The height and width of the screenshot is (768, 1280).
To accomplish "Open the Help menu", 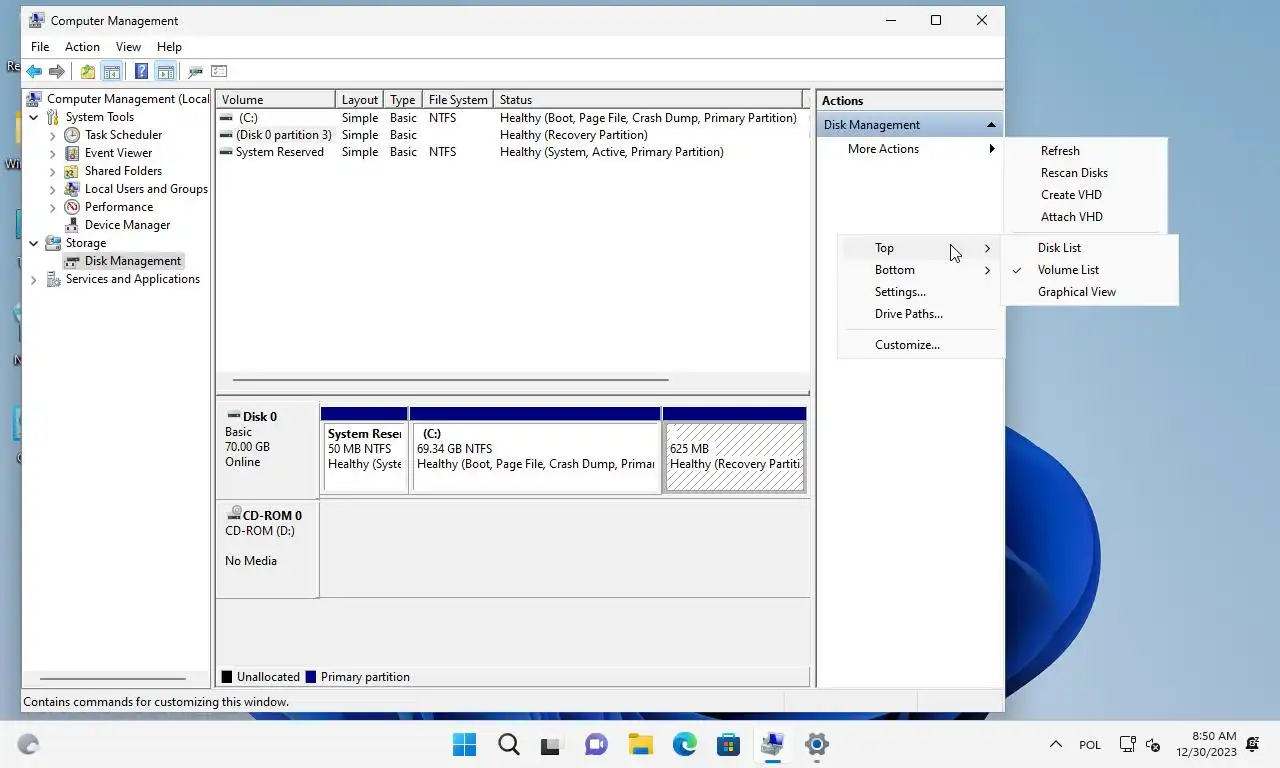I will (169, 47).
